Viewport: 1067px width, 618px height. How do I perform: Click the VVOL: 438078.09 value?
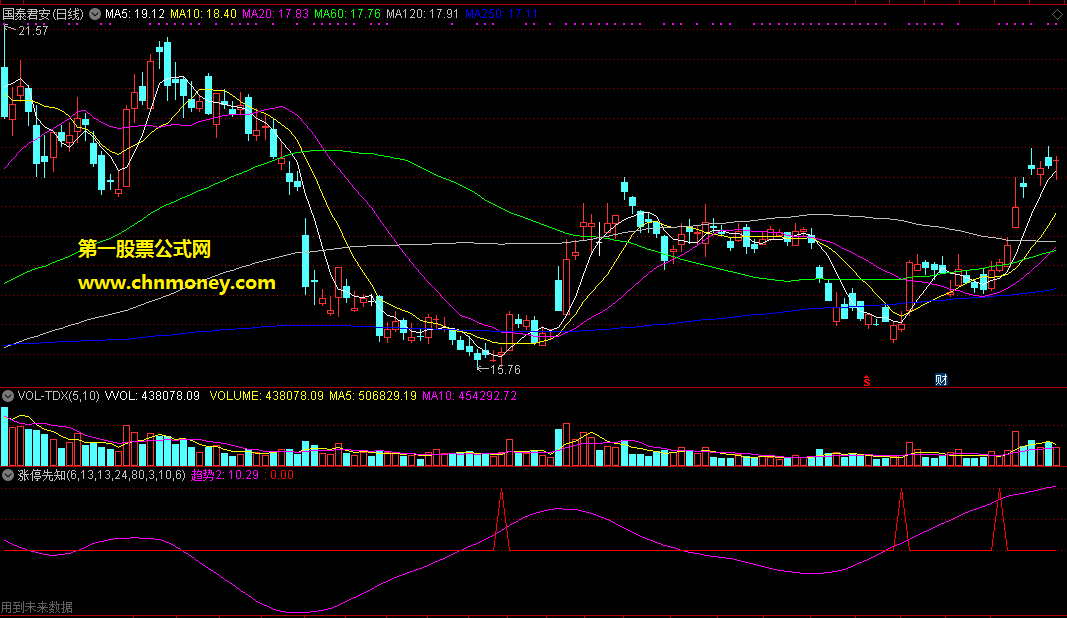(x=152, y=395)
